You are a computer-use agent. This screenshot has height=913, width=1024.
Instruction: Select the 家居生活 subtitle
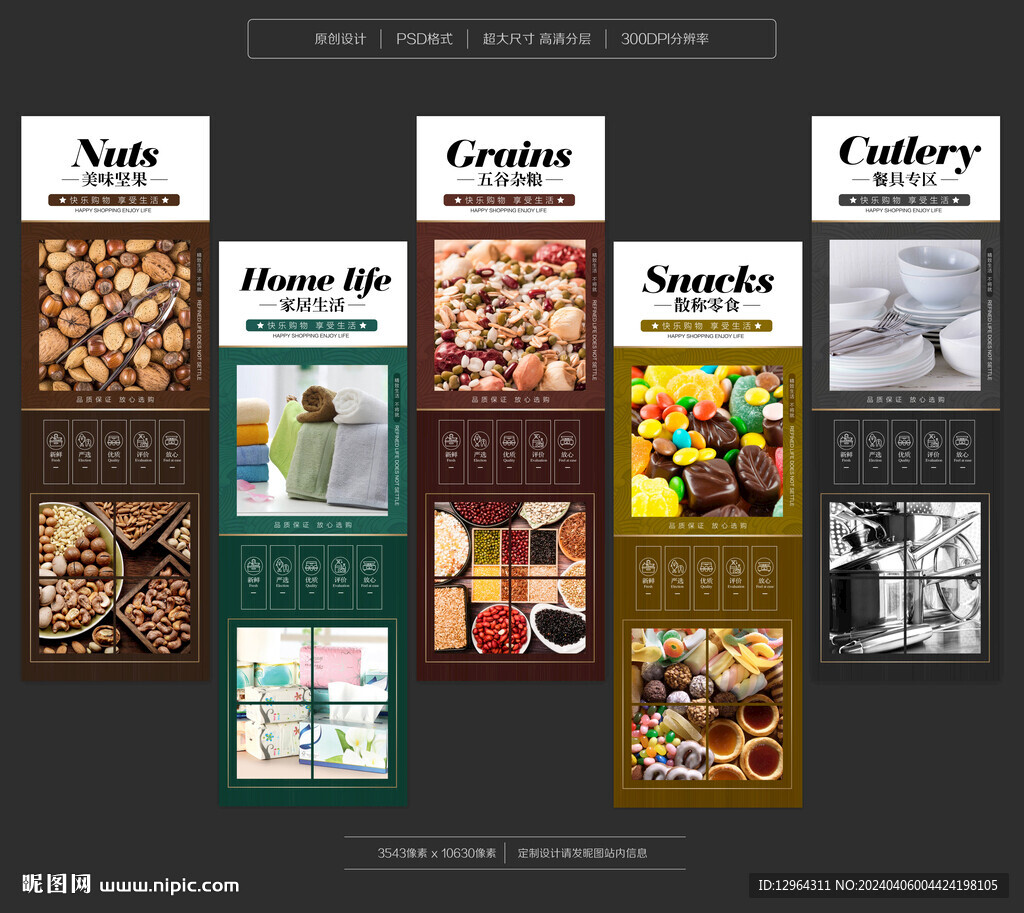coord(312,305)
